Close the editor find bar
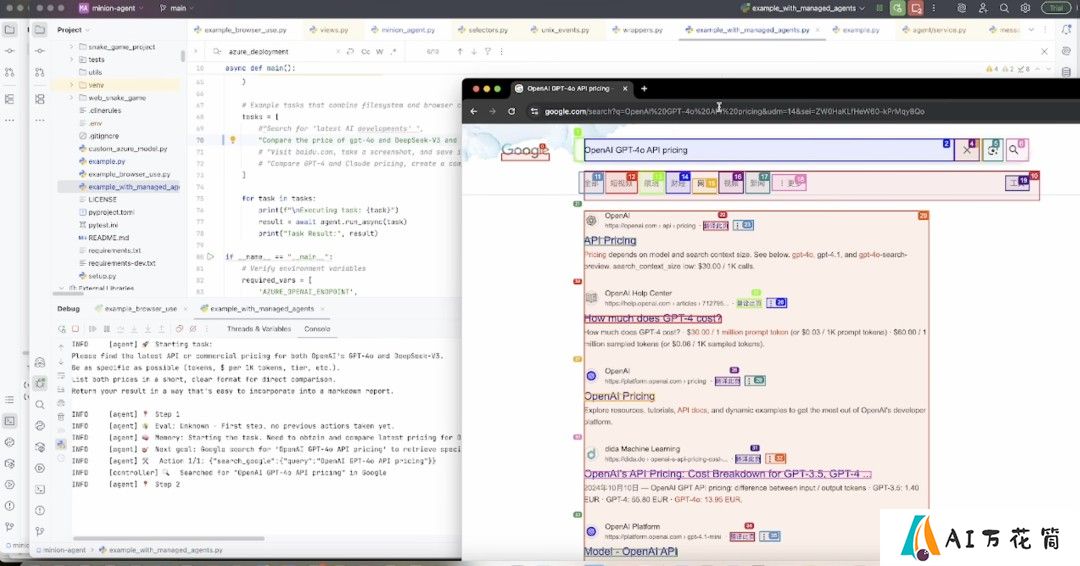 pyautogui.click(x=1044, y=52)
